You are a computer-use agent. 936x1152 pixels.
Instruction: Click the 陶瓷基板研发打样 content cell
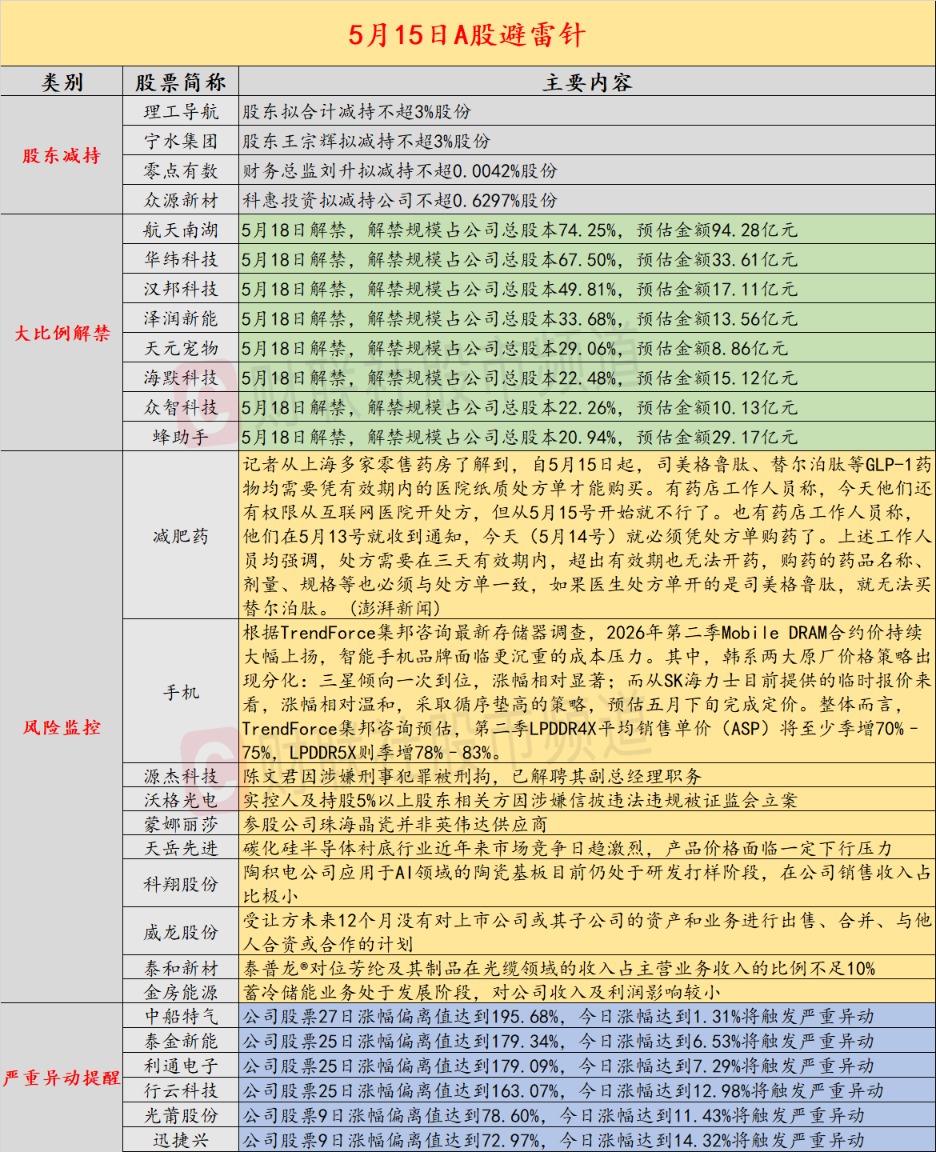(x=587, y=885)
